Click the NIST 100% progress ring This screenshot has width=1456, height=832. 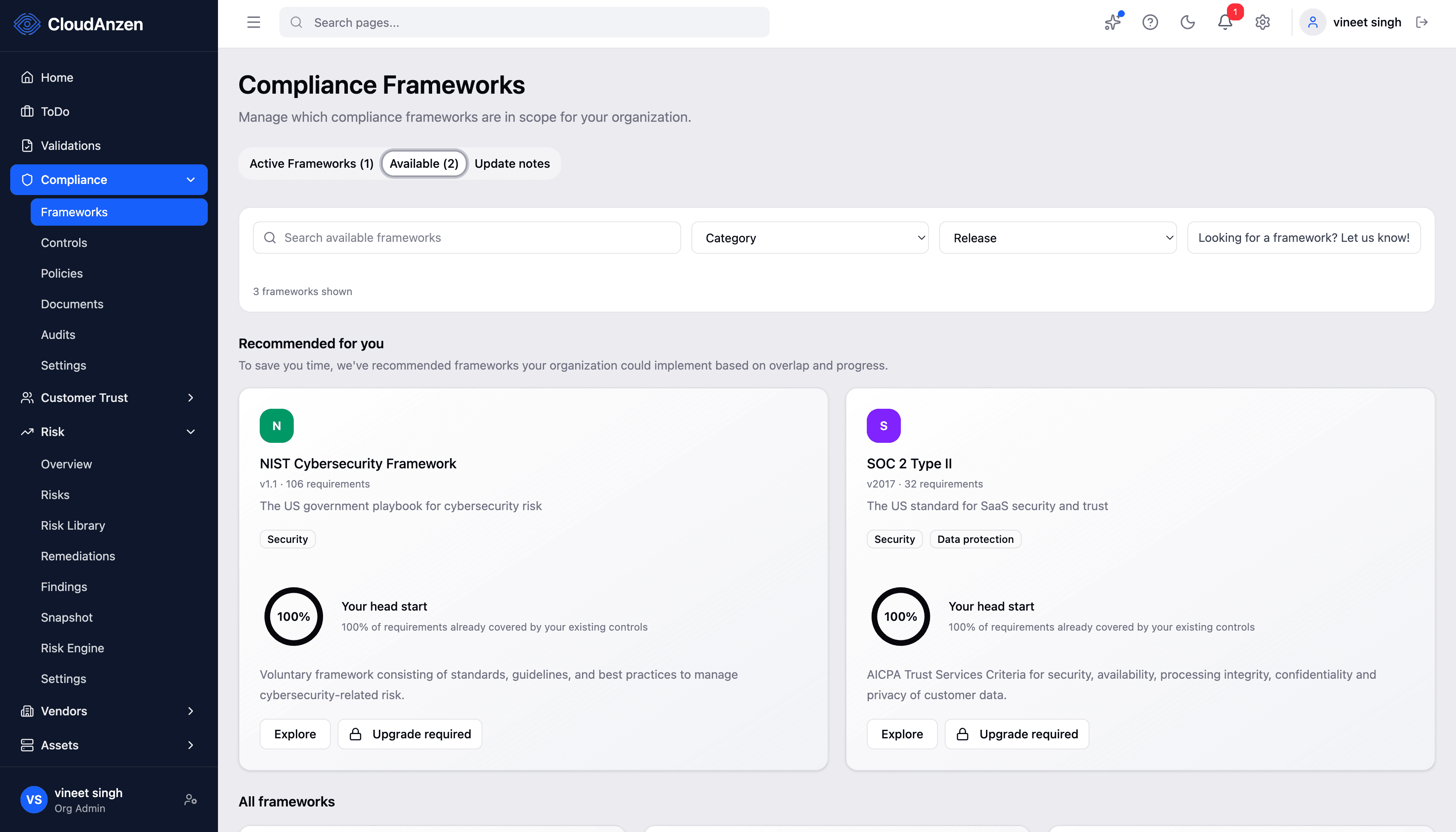click(294, 617)
